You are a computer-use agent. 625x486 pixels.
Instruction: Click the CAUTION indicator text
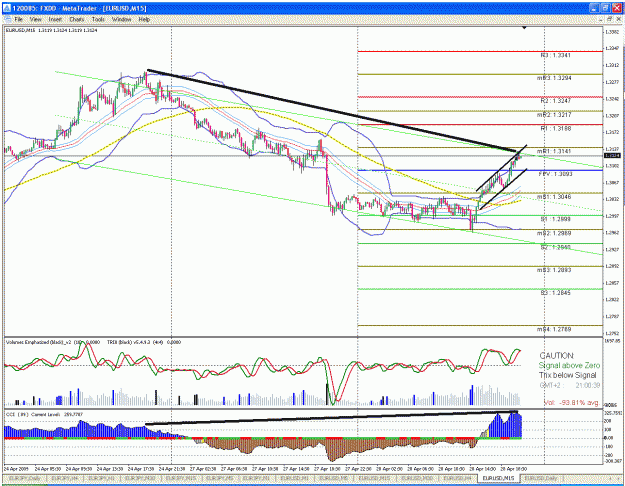pos(556,356)
